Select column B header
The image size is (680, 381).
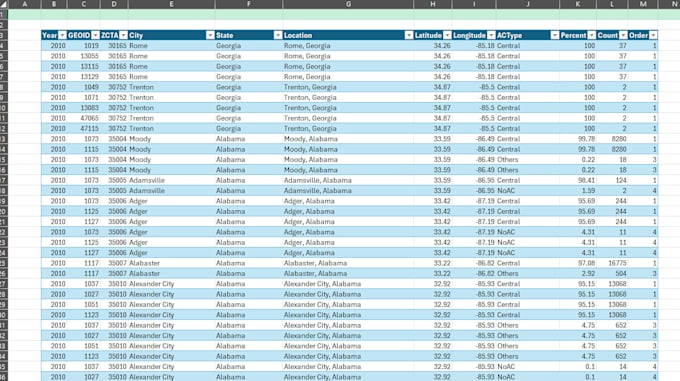coord(54,4)
